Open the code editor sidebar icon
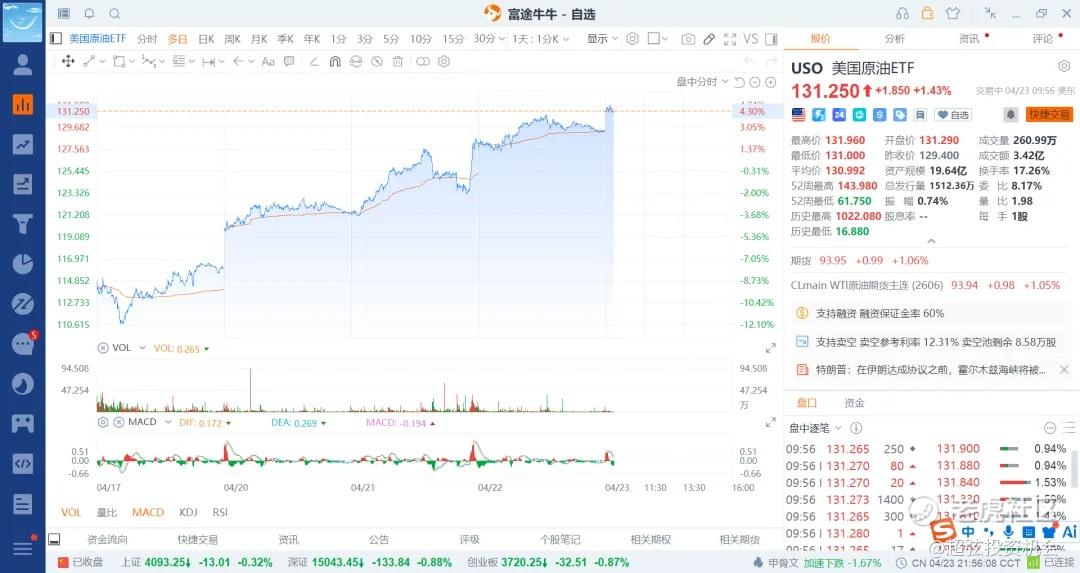 click(23, 463)
